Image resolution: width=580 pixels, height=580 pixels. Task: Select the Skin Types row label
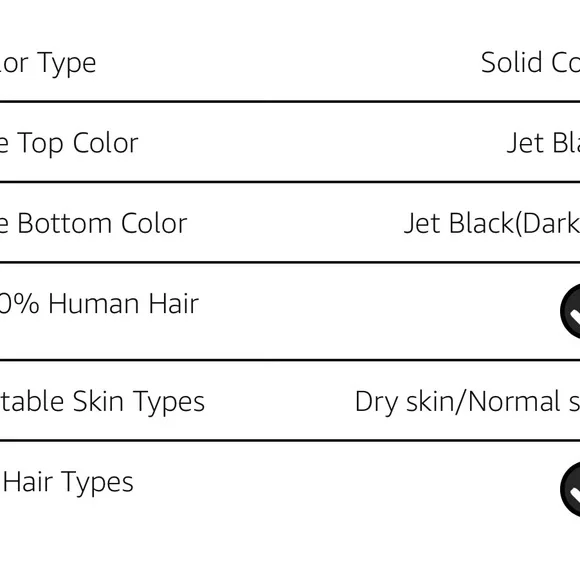coord(102,402)
